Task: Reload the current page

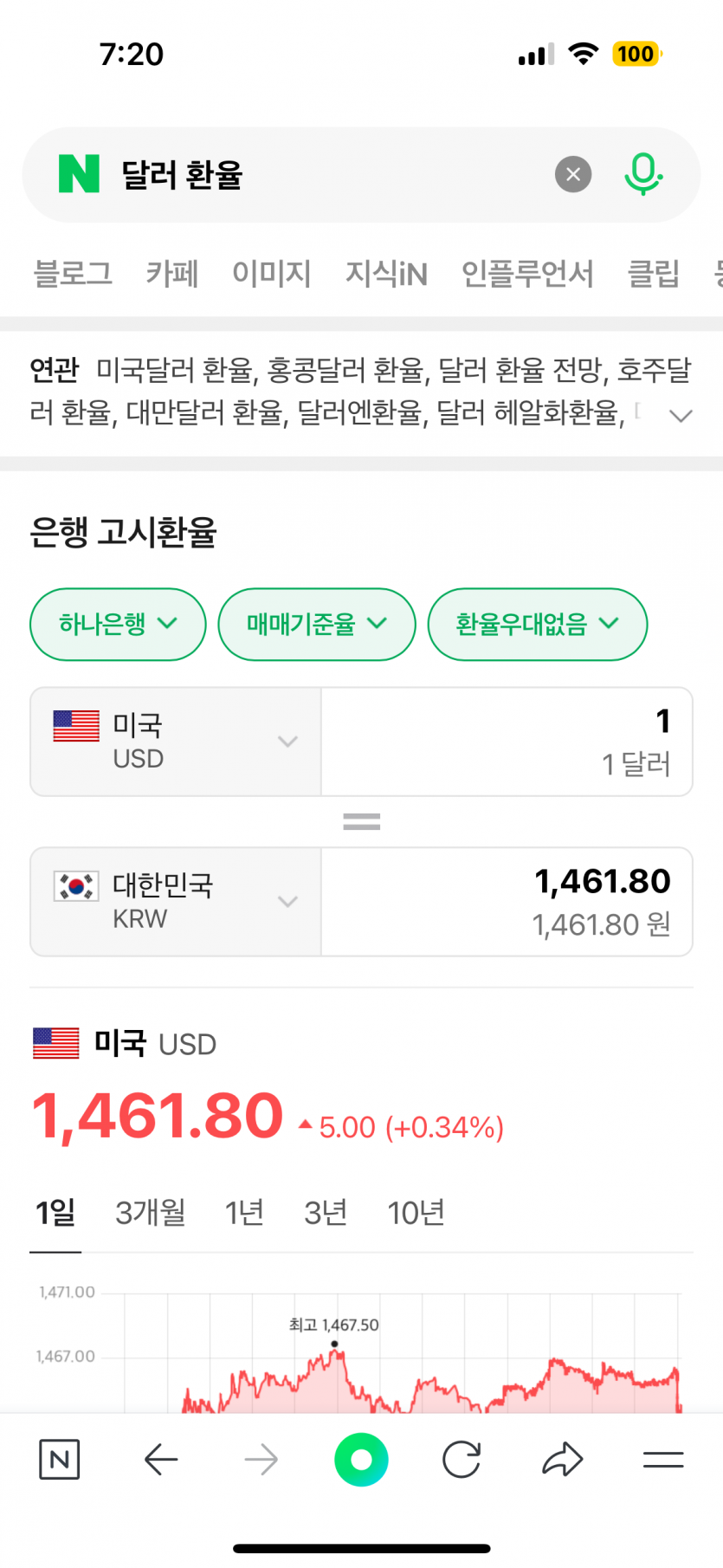Action: click(x=462, y=1460)
